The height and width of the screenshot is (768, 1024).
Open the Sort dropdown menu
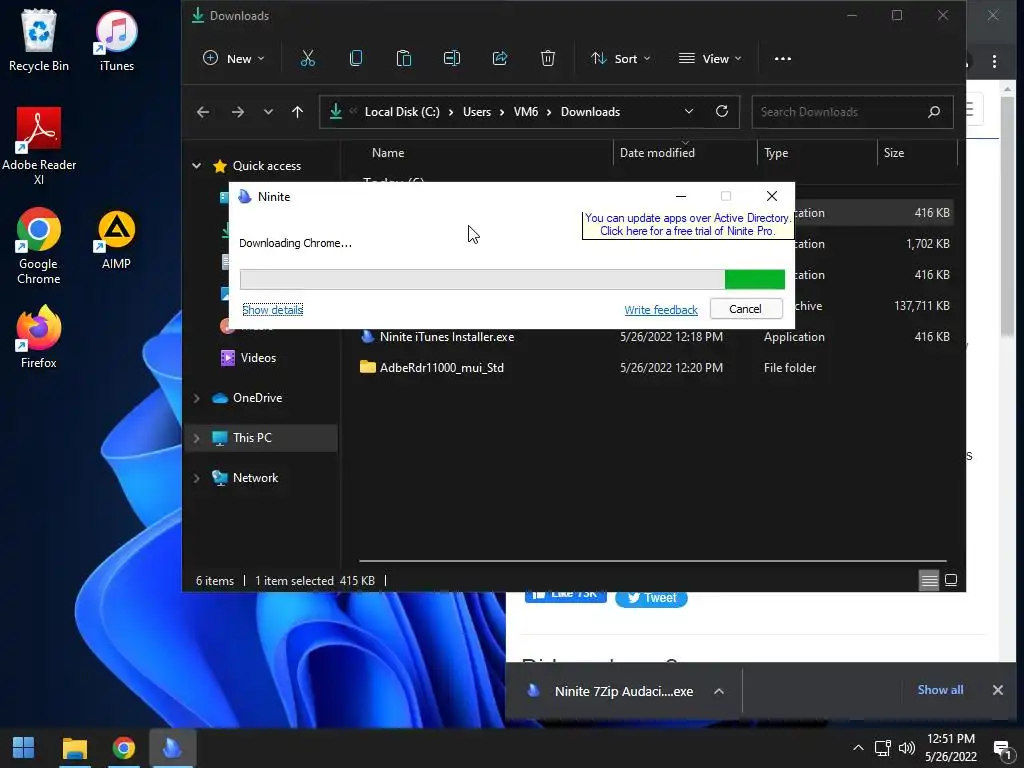(620, 59)
